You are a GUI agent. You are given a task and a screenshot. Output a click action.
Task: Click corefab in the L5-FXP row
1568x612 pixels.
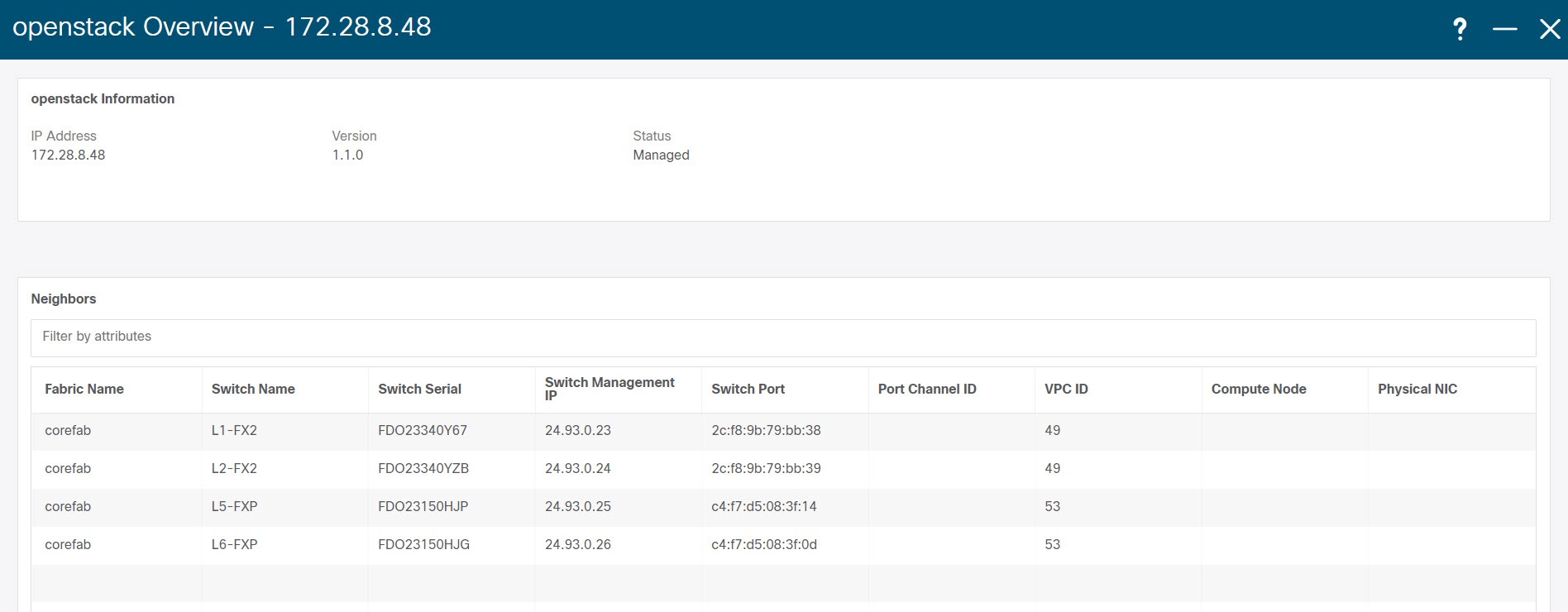click(68, 507)
